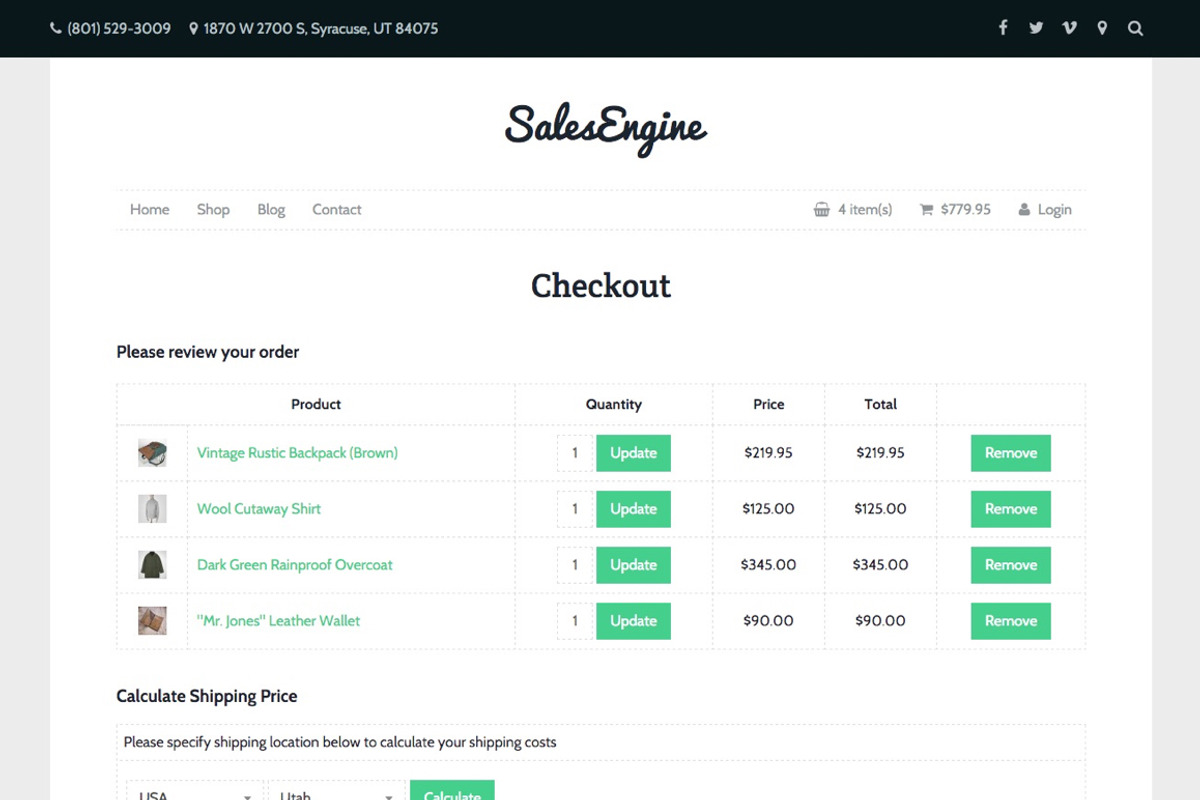Click the user icon beside Login

click(x=1024, y=210)
